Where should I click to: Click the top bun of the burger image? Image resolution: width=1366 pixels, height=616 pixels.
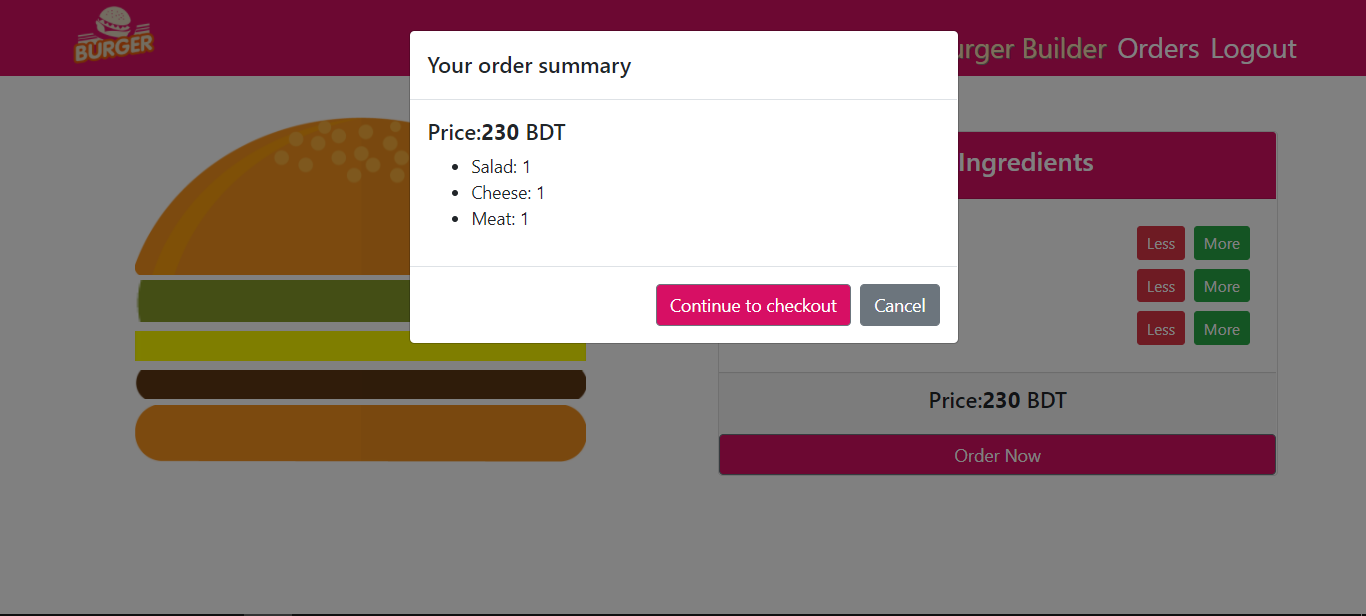(272, 200)
